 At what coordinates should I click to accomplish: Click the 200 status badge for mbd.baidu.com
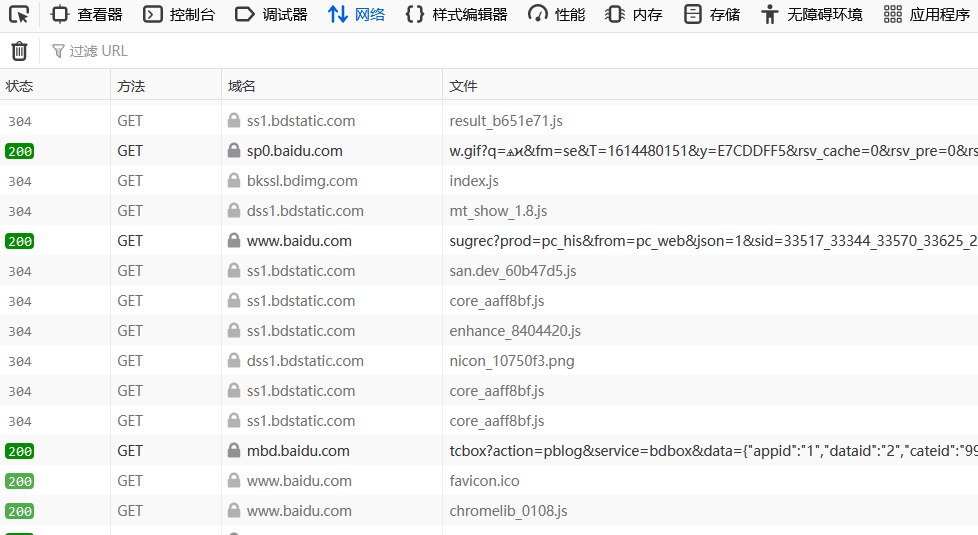(x=19, y=451)
